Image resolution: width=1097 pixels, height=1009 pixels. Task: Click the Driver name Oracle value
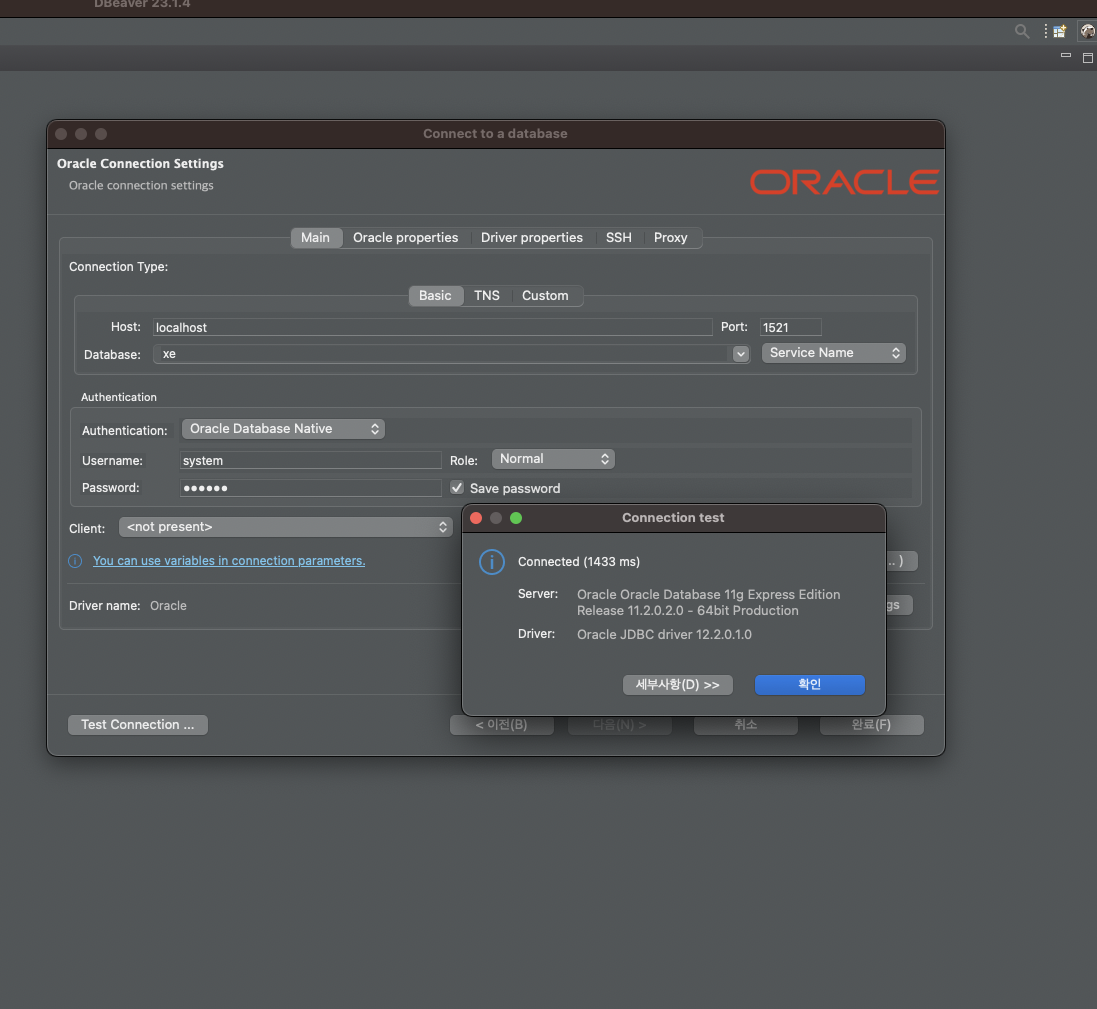(x=168, y=606)
